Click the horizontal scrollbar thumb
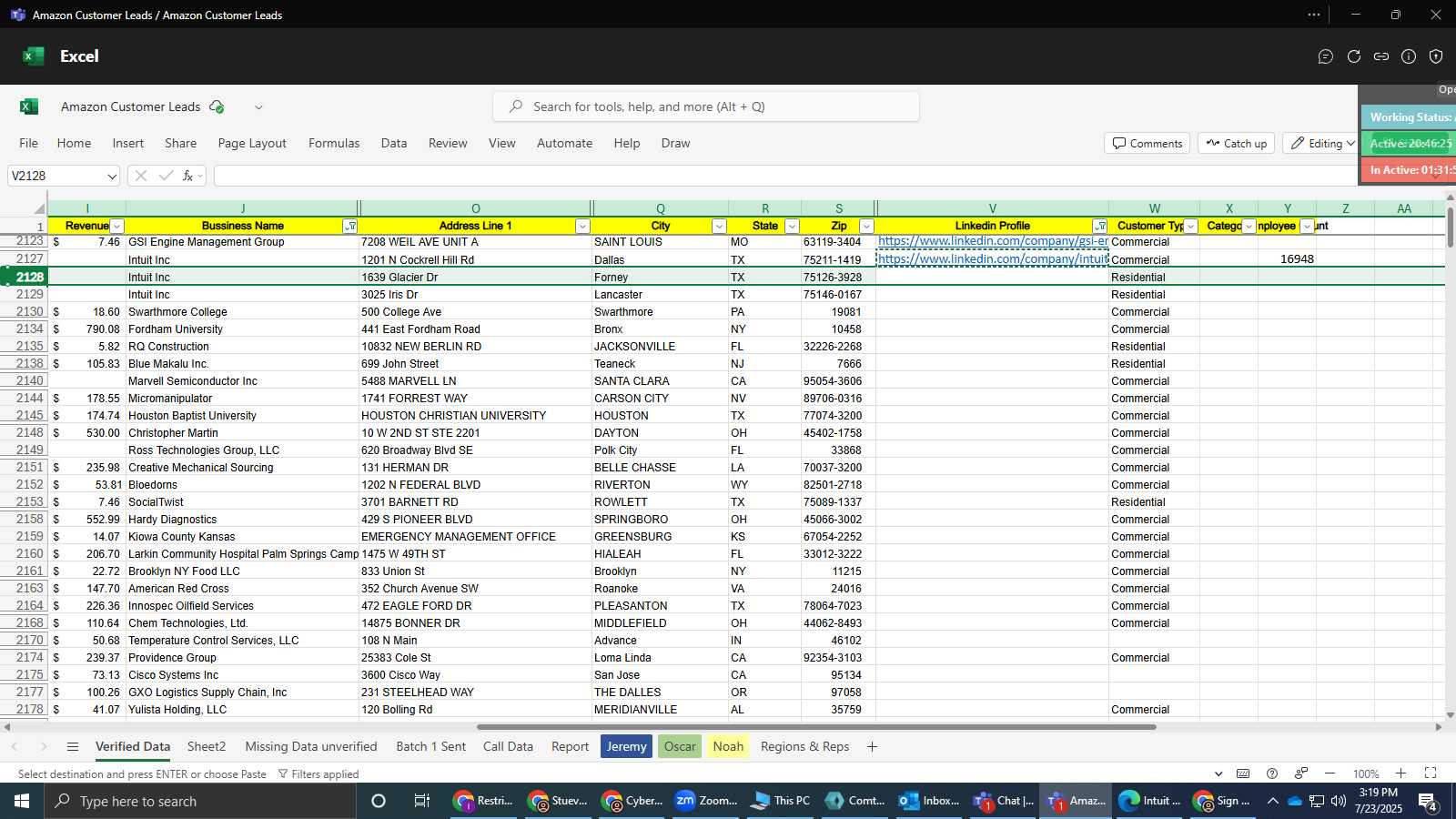This screenshot has width=1456, height=819. [816, 727]
